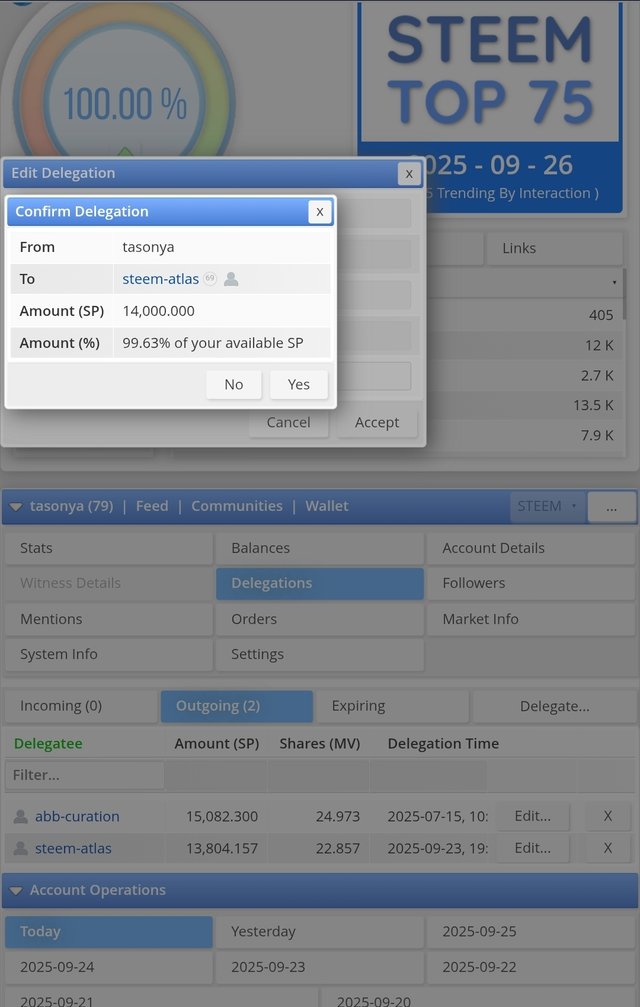Show Expiring delegations
640x1007 pixels.
pyautogui.click(x=392, y=706)
